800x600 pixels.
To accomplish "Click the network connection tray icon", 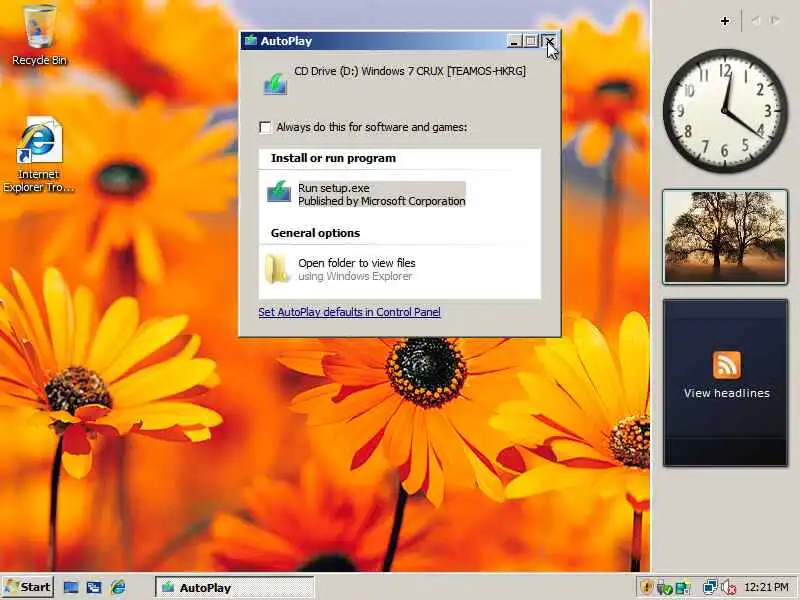I will click(x=710, y=587).
